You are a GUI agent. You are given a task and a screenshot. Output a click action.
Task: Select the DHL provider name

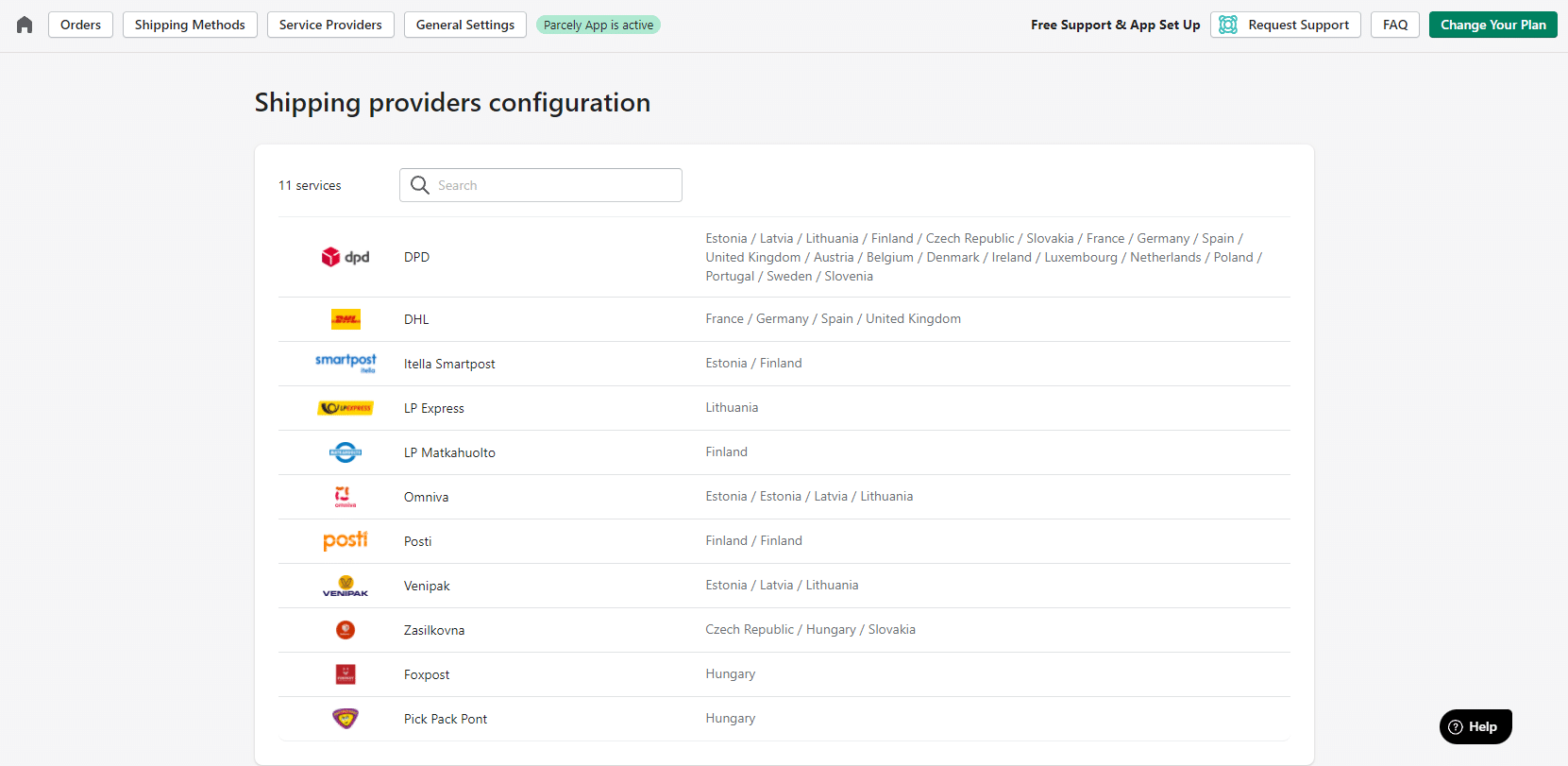tap(416, 319)
